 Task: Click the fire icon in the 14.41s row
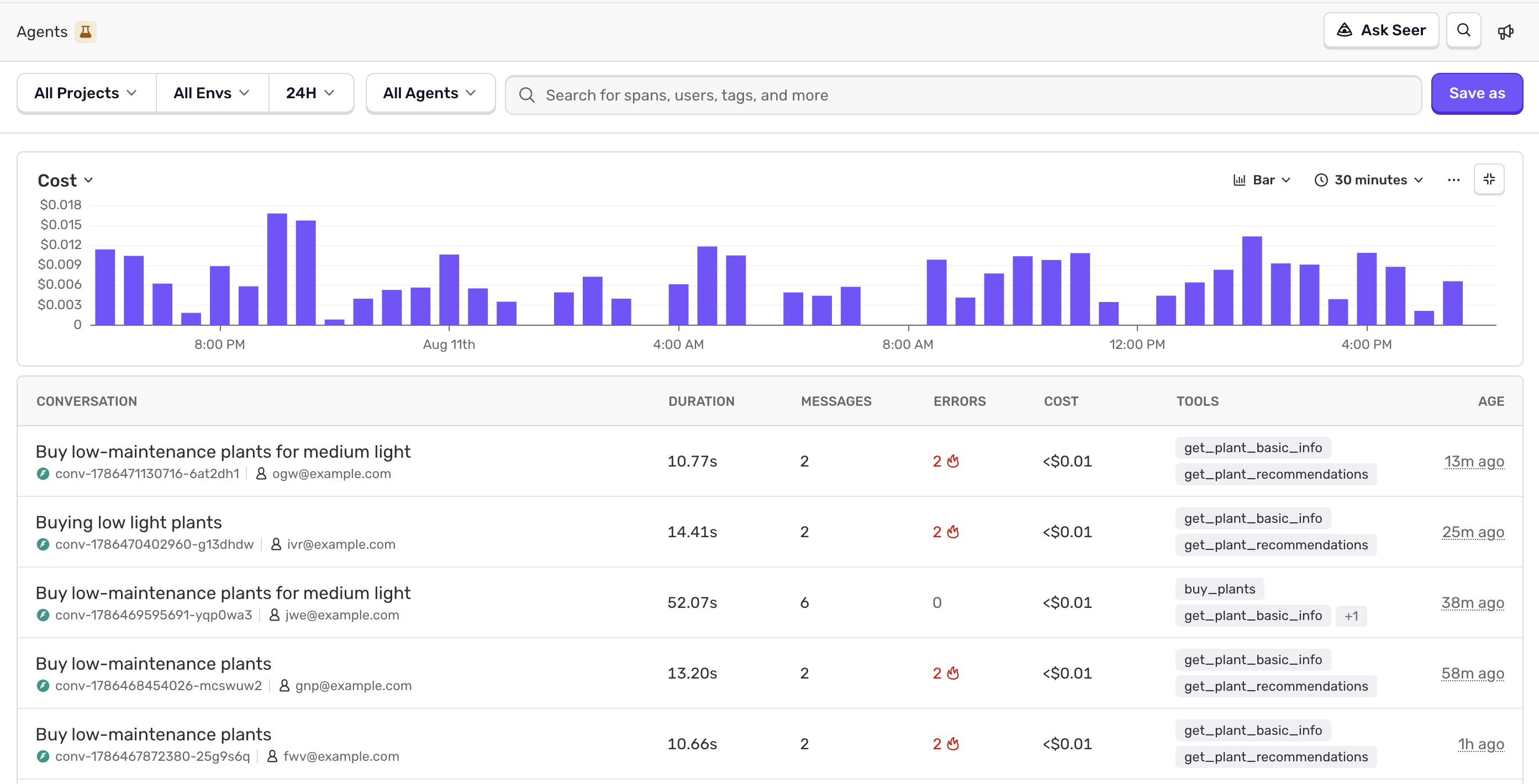coord(953,532)
